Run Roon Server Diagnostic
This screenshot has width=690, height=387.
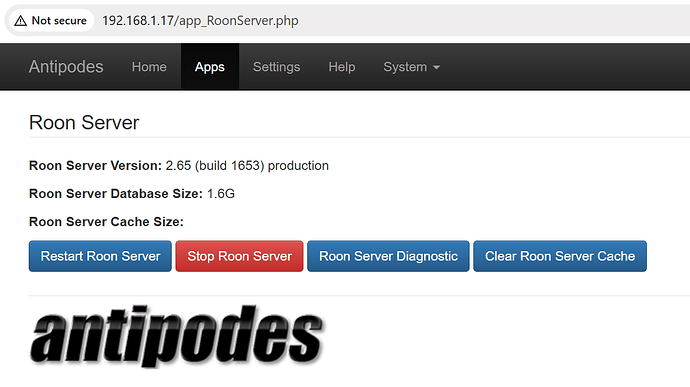coord(389,256)
